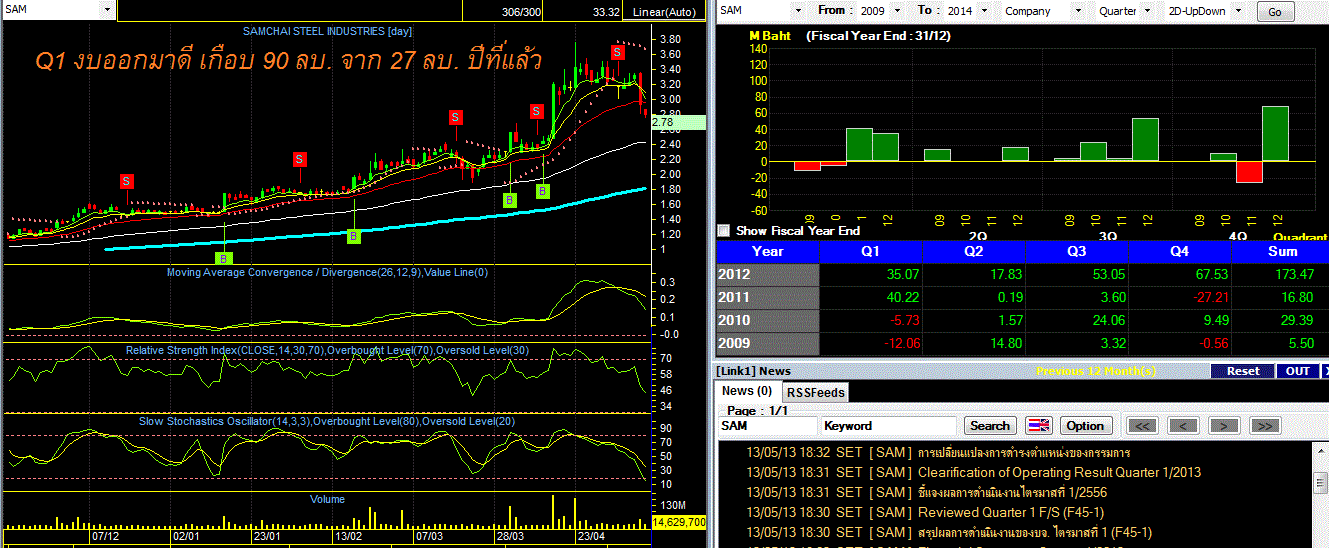
Task: Click the Q1 column header
Action: point(870,252)
